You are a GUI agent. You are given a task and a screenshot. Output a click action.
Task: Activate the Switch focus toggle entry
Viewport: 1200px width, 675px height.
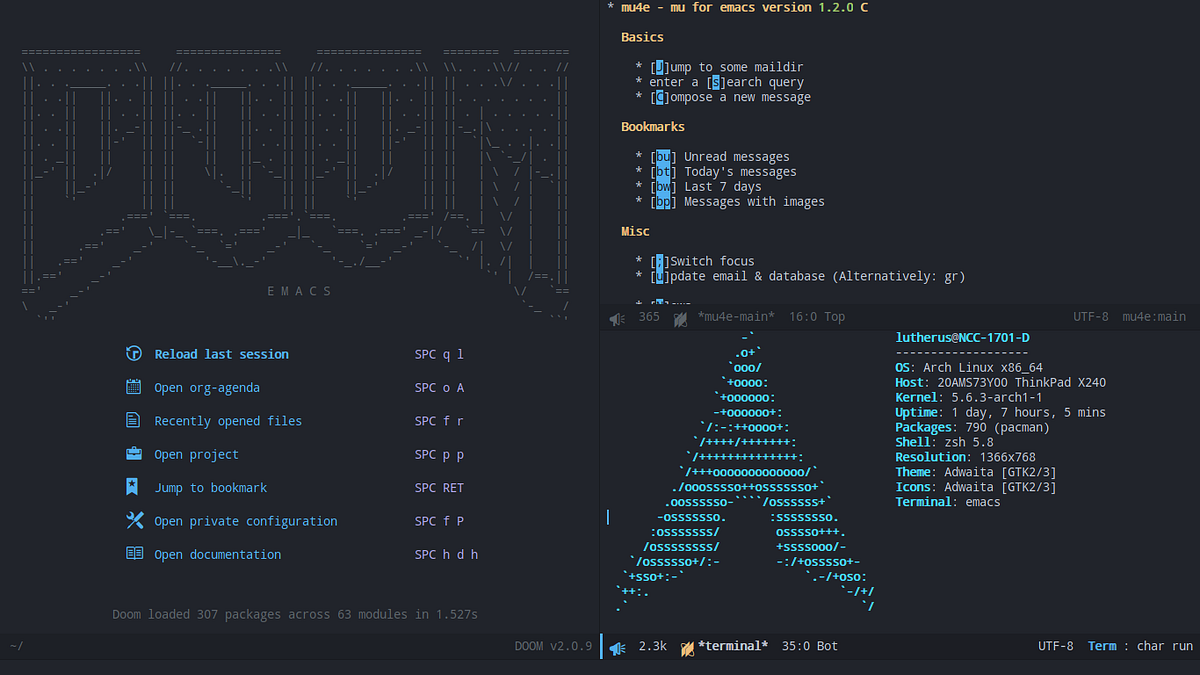pos(710,260)
